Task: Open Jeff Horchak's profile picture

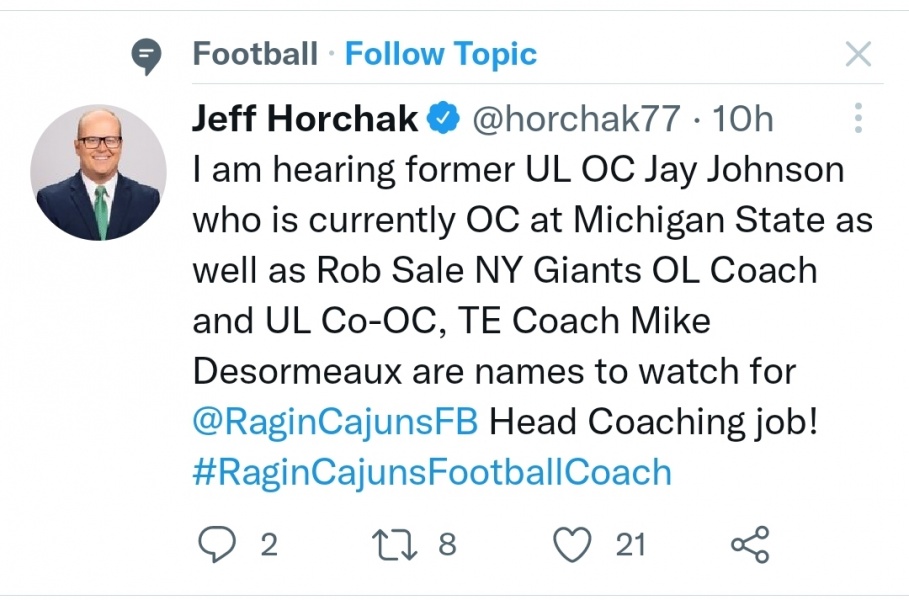Action: [98, 173]
